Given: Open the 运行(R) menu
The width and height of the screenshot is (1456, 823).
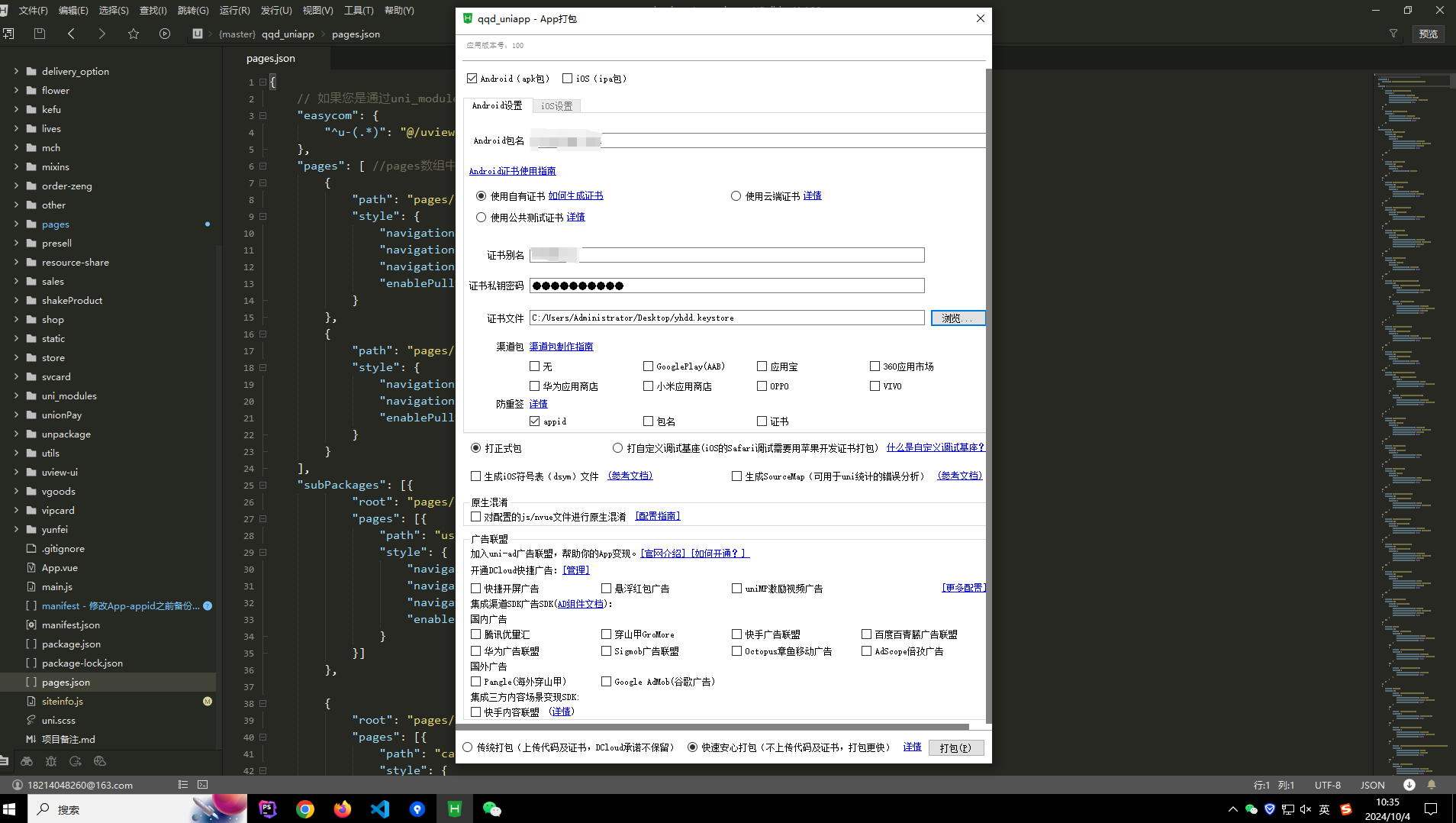Looking at the screenshot, I should (234, 10).
